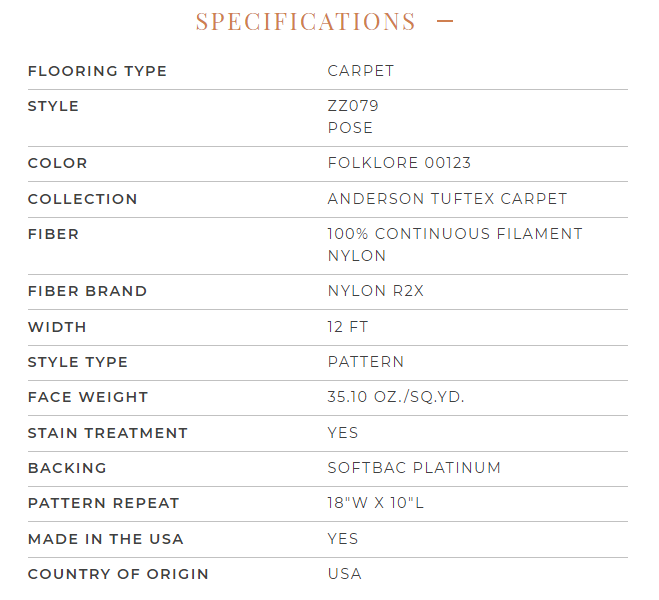
Task: Click the SOFTBAC PLATINUM backing value
Action: 414,468
